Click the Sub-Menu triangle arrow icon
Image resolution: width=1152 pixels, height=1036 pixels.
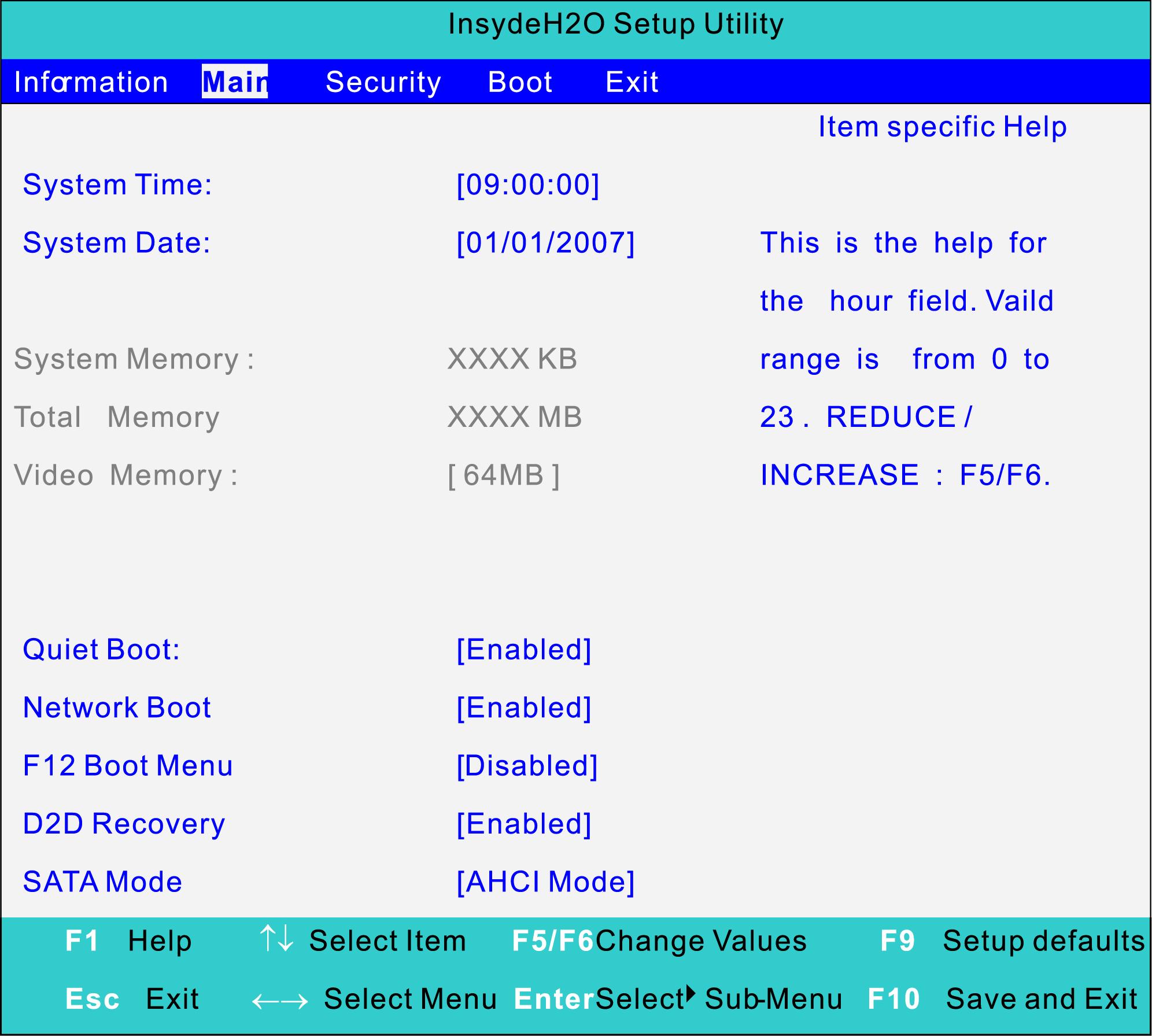[x=691, y=994]
